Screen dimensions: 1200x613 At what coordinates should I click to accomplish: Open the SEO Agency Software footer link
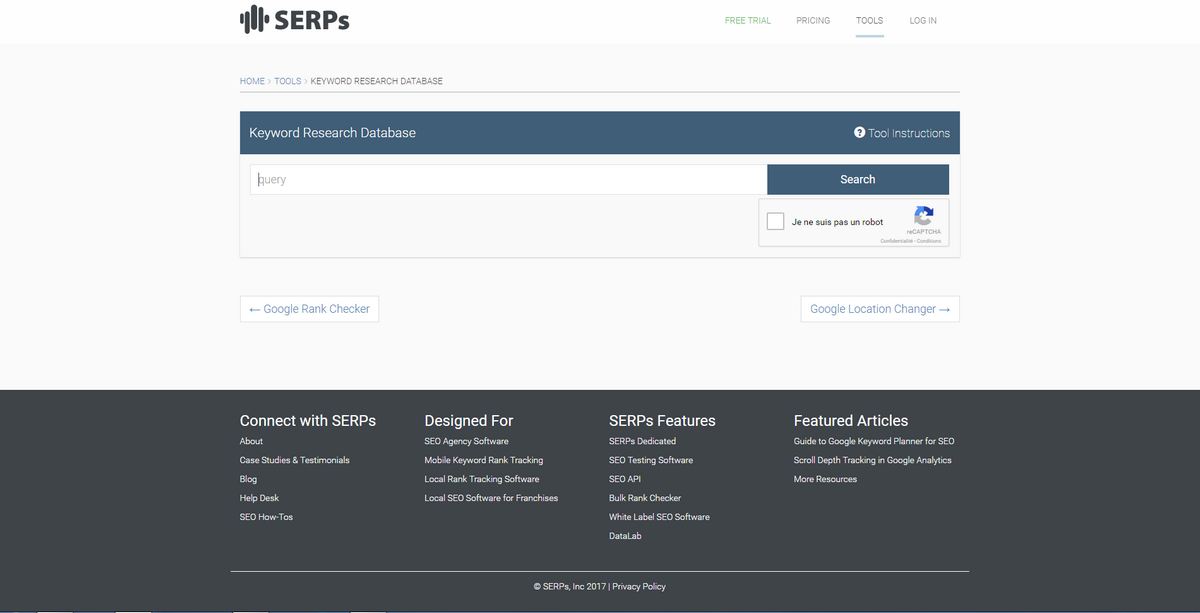click(466, 441)
